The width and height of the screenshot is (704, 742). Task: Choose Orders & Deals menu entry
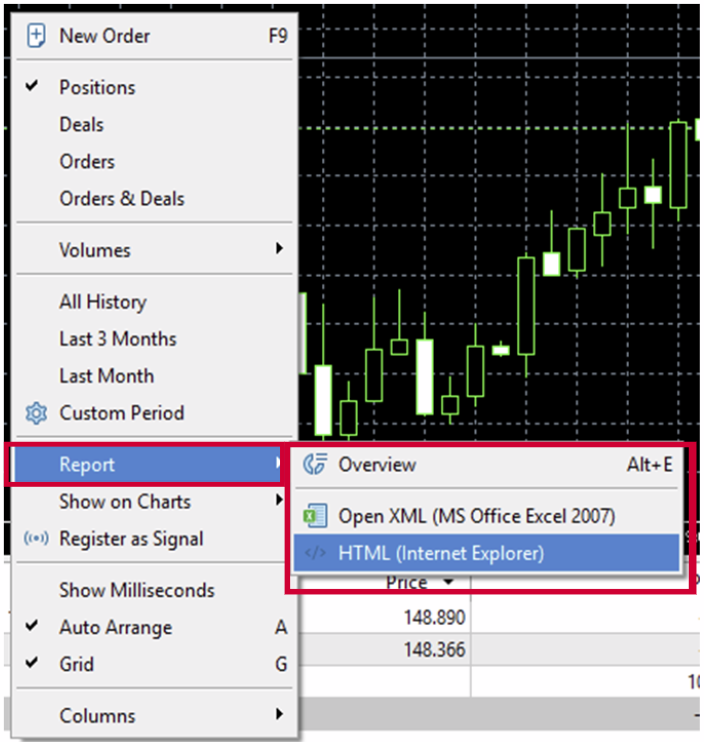(121, 199)
